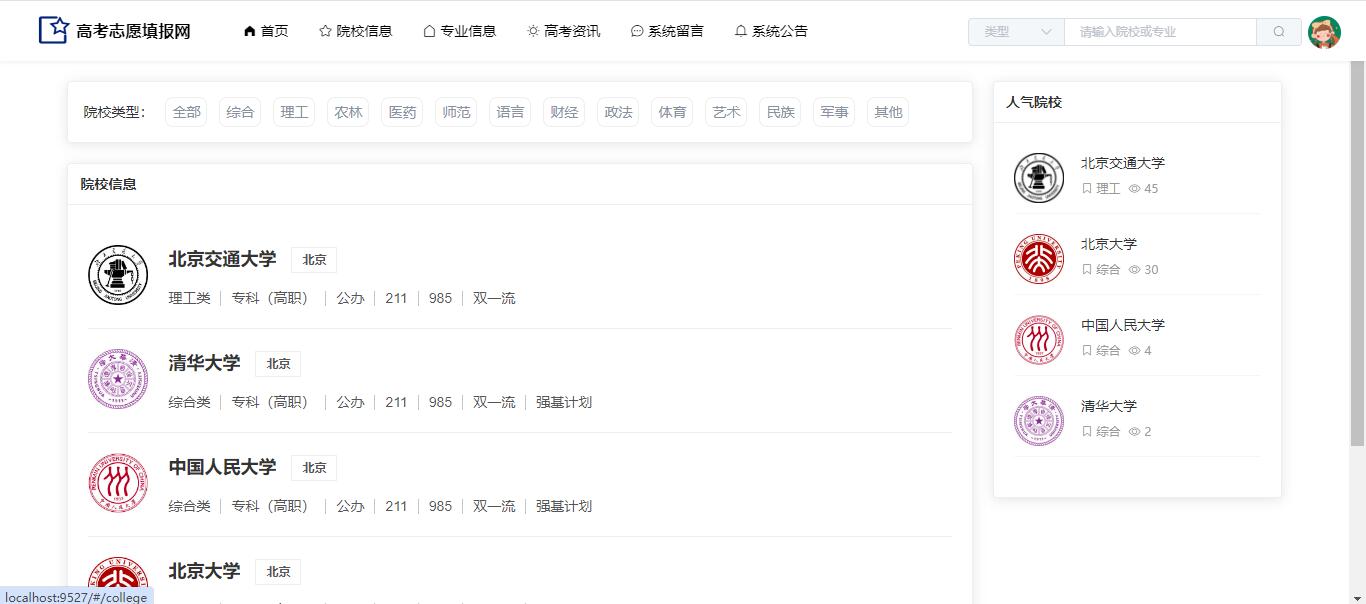The image size is (1366, 604).
Task: Open the user avatar in header
Action: tap(1324, 32)
